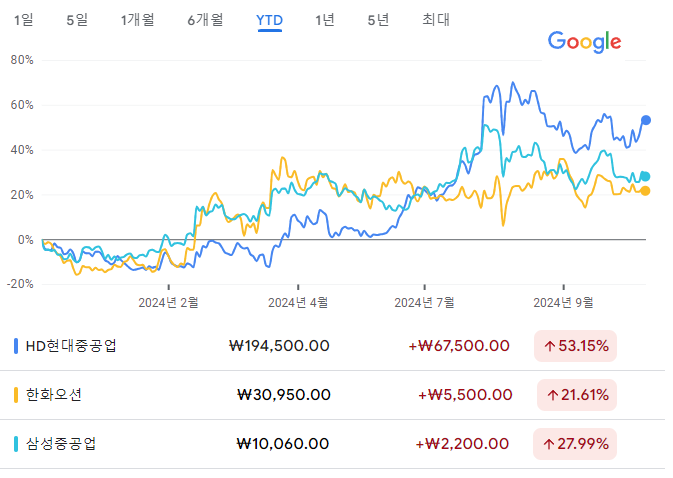Click the 2024년 7월 axis label

[x=424, y=303]
